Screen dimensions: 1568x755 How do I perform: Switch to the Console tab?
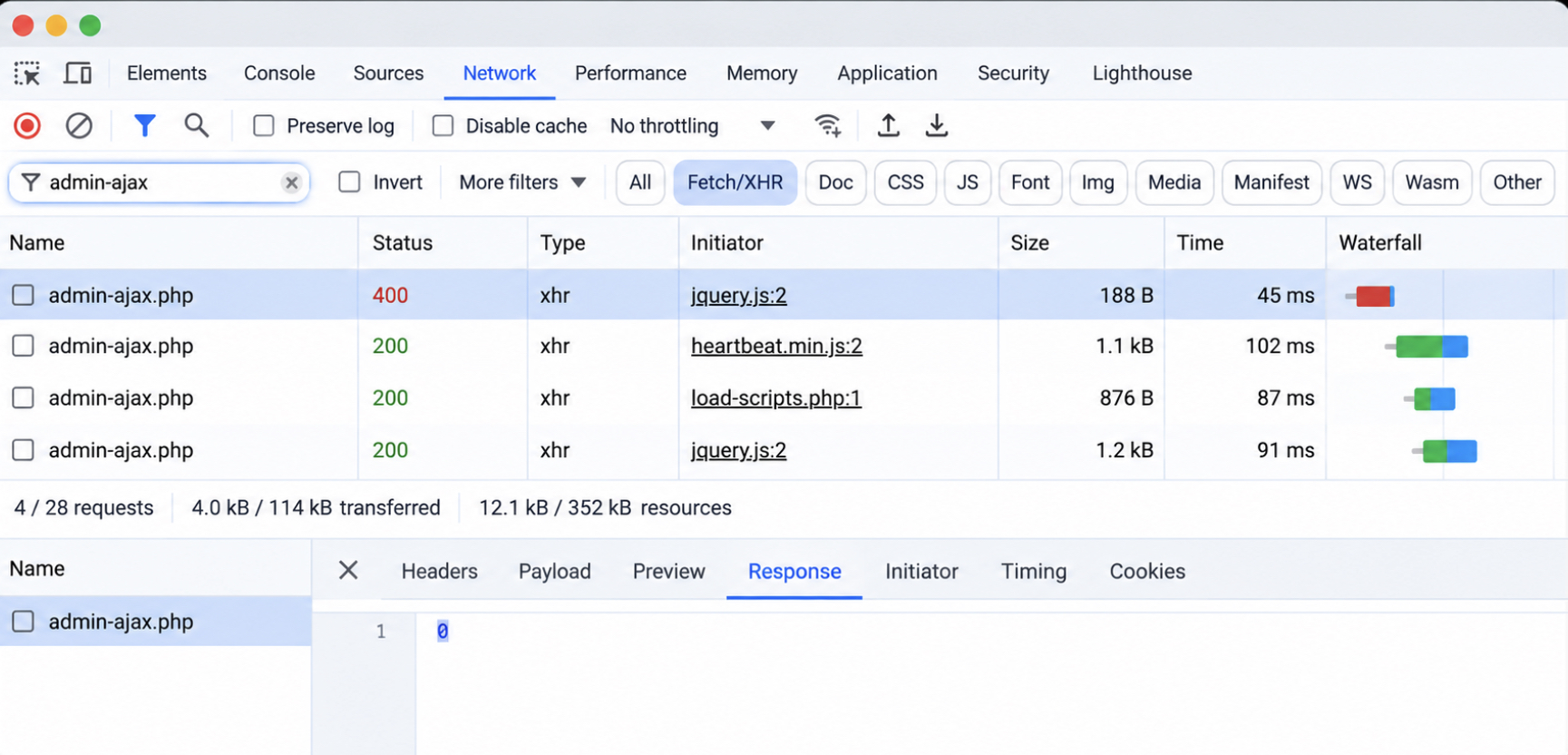(x=279, y=74)
